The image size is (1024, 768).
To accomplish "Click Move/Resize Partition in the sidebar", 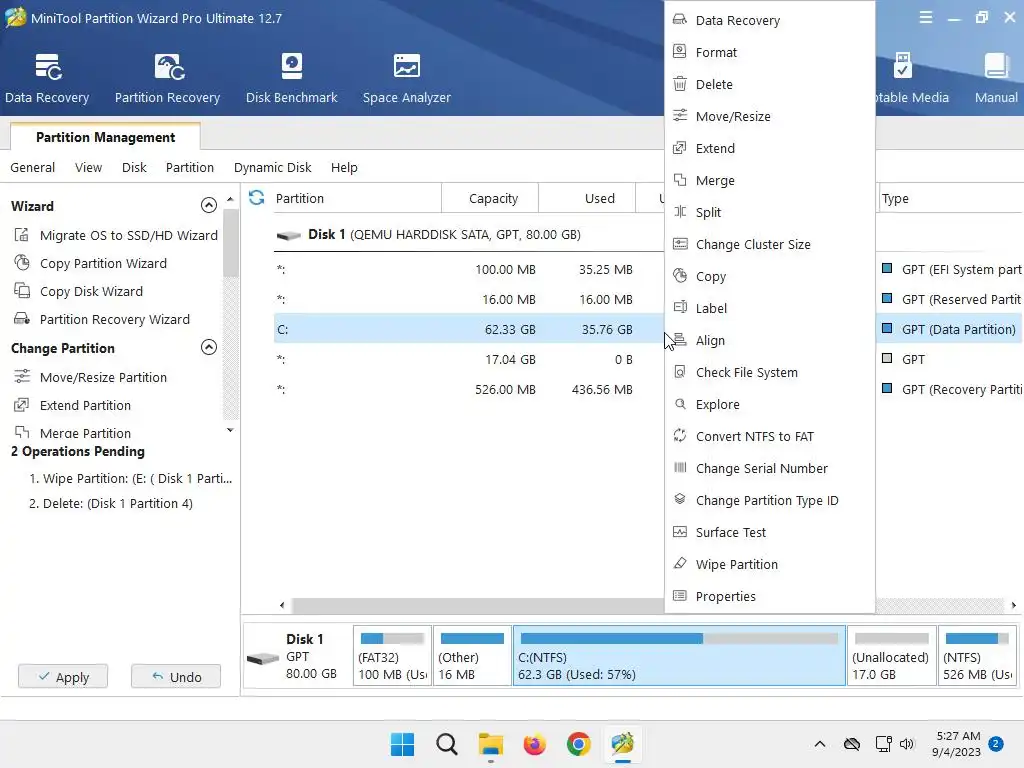I will click(103, 377).
